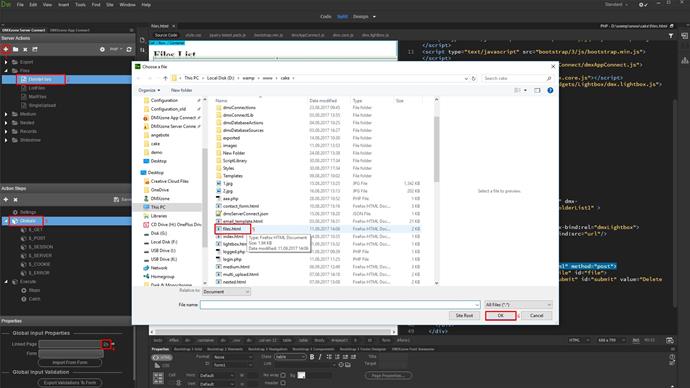This screenshot has height=388, width=690.
Task: Open the help icon in file dialog
Action: click(x=550, y=90)
